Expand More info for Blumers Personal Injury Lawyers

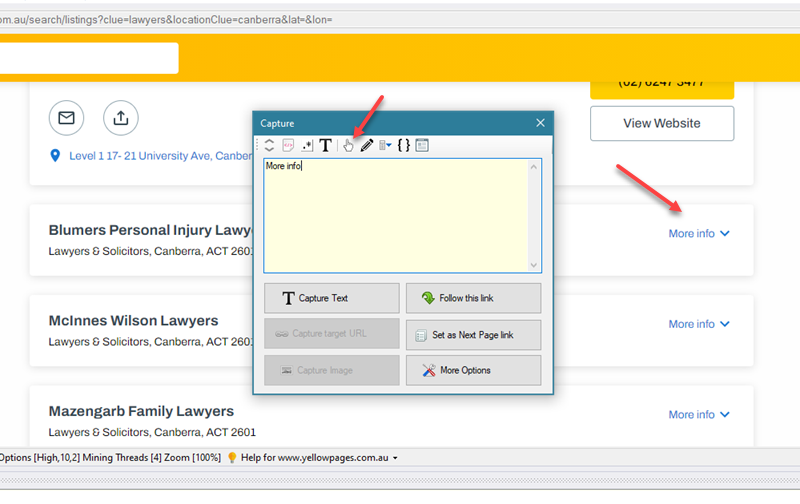point(699,233)
